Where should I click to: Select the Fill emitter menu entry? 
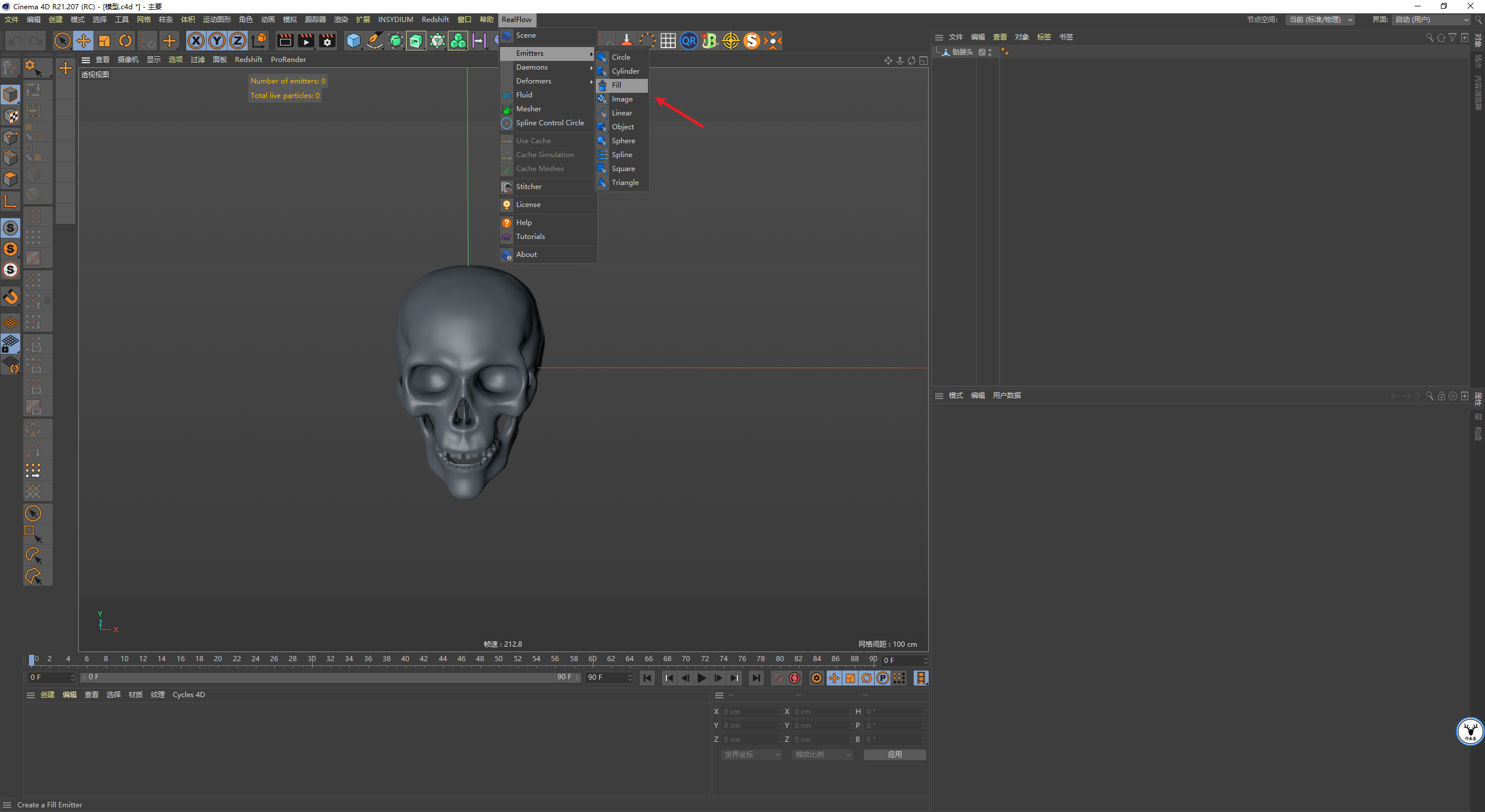[622, 85]
